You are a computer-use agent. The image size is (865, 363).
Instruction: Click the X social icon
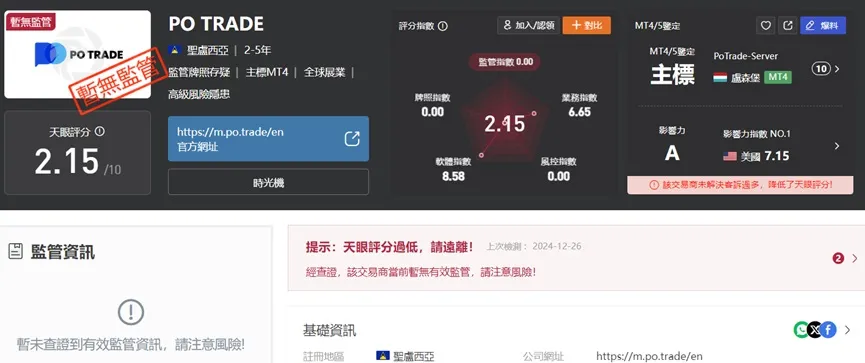click(814, 330)
